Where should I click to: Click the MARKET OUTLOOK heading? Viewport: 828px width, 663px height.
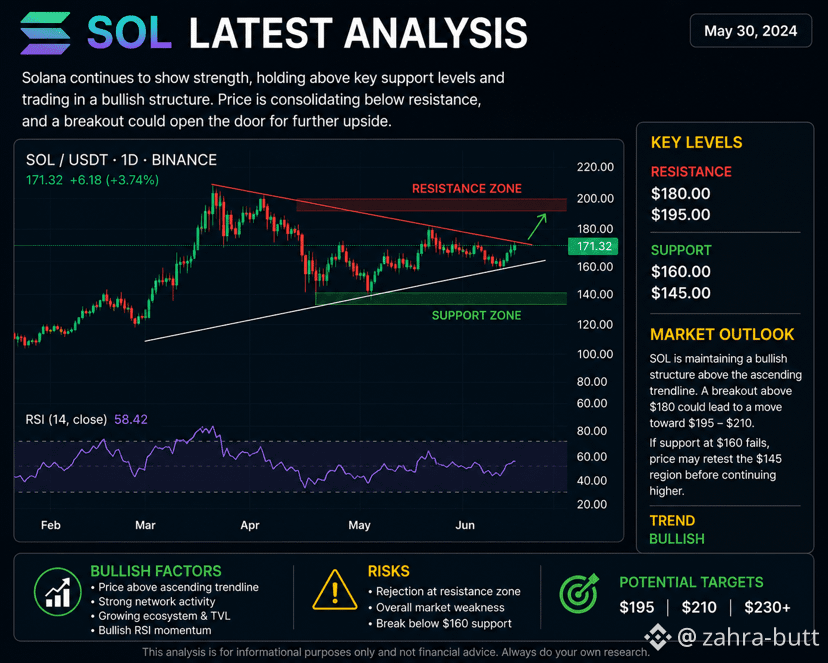[722, 335]
